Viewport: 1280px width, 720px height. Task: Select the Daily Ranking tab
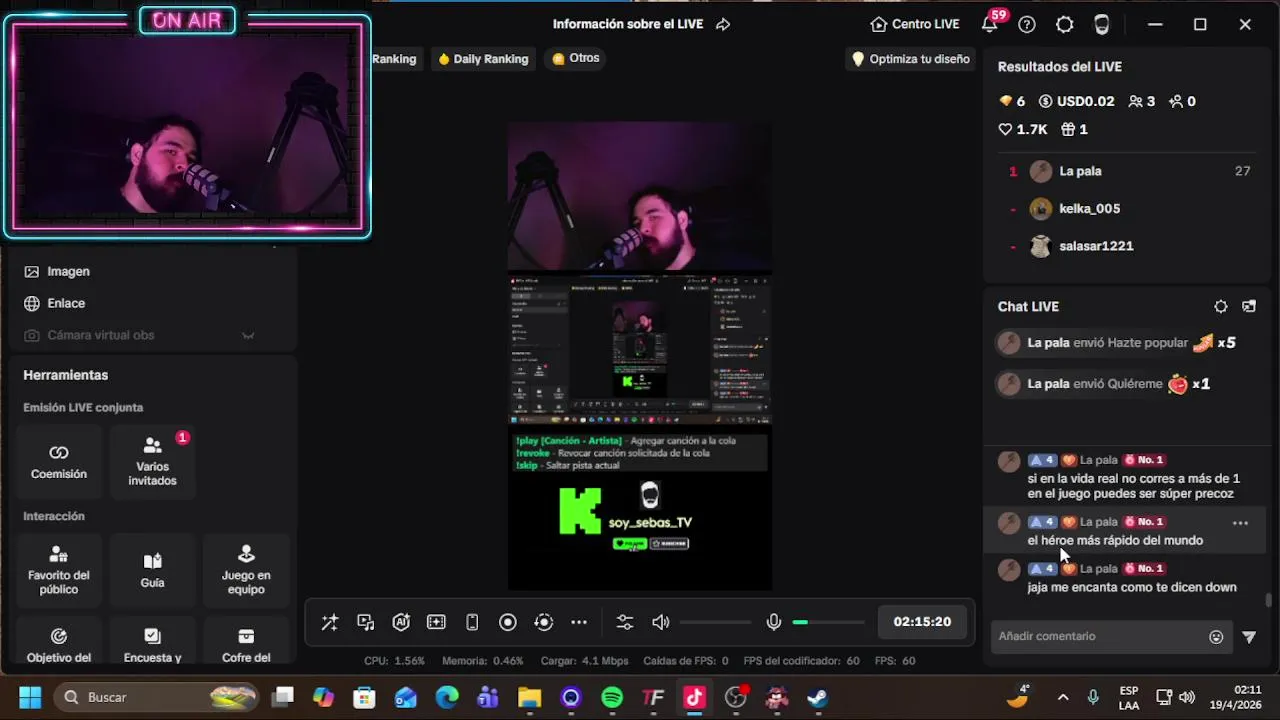point(483,59)
